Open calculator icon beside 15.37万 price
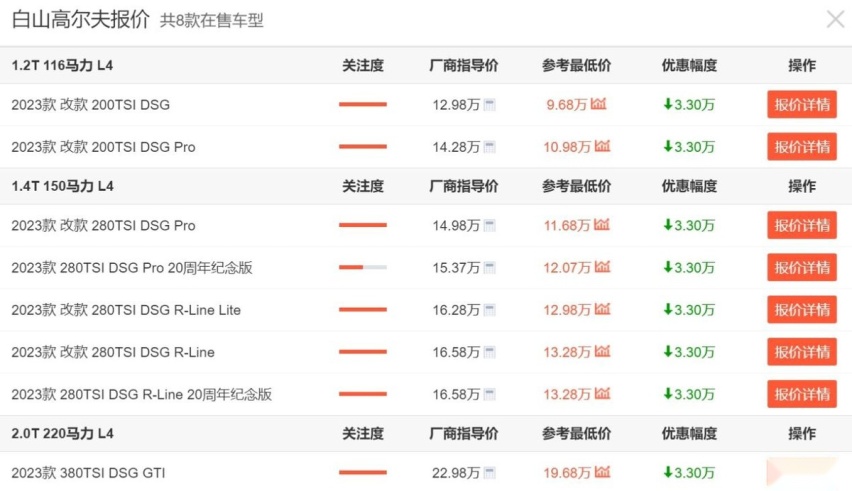Viewport: 852px width, 491px height. coord(490,267)
